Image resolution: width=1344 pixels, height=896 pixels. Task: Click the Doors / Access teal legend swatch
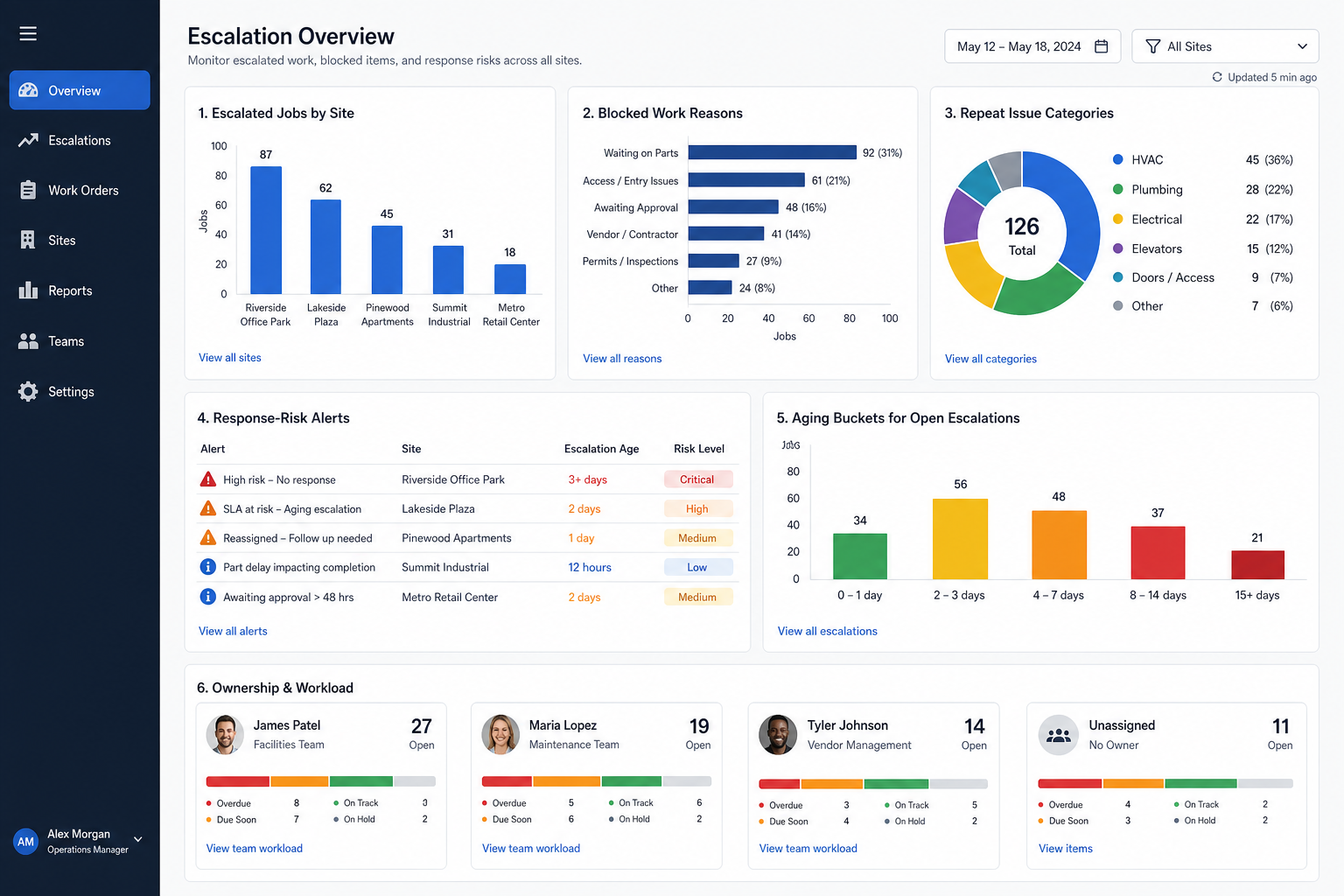[x=1117, y=277]
